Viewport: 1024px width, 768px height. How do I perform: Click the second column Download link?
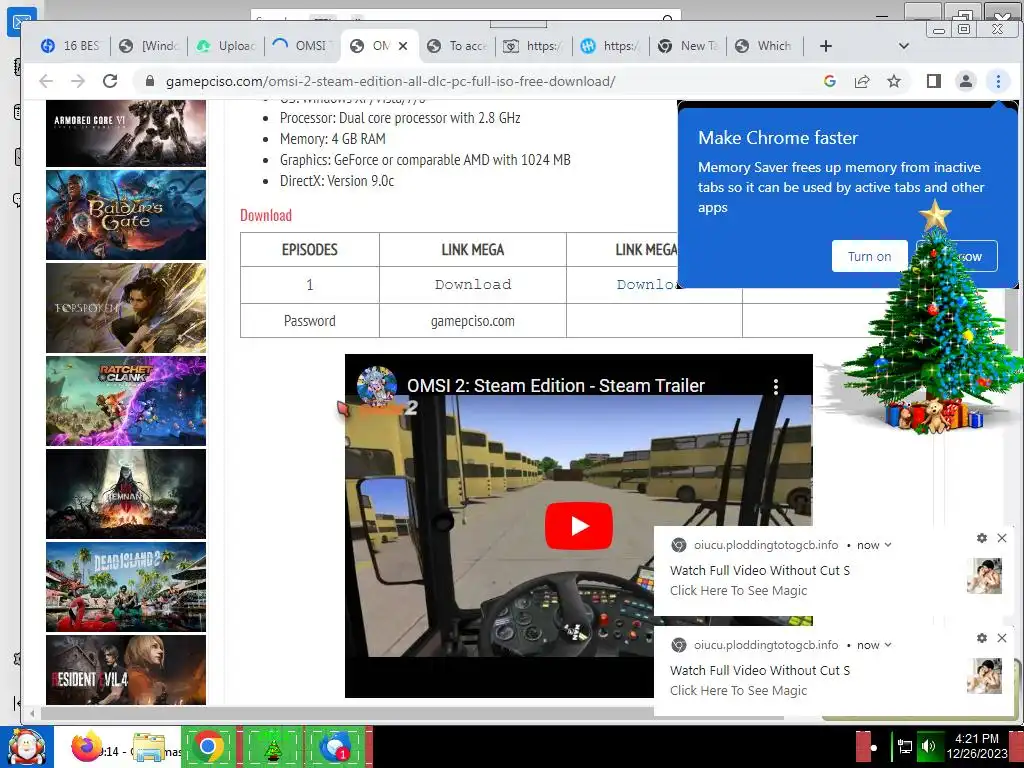pos(647,284)
